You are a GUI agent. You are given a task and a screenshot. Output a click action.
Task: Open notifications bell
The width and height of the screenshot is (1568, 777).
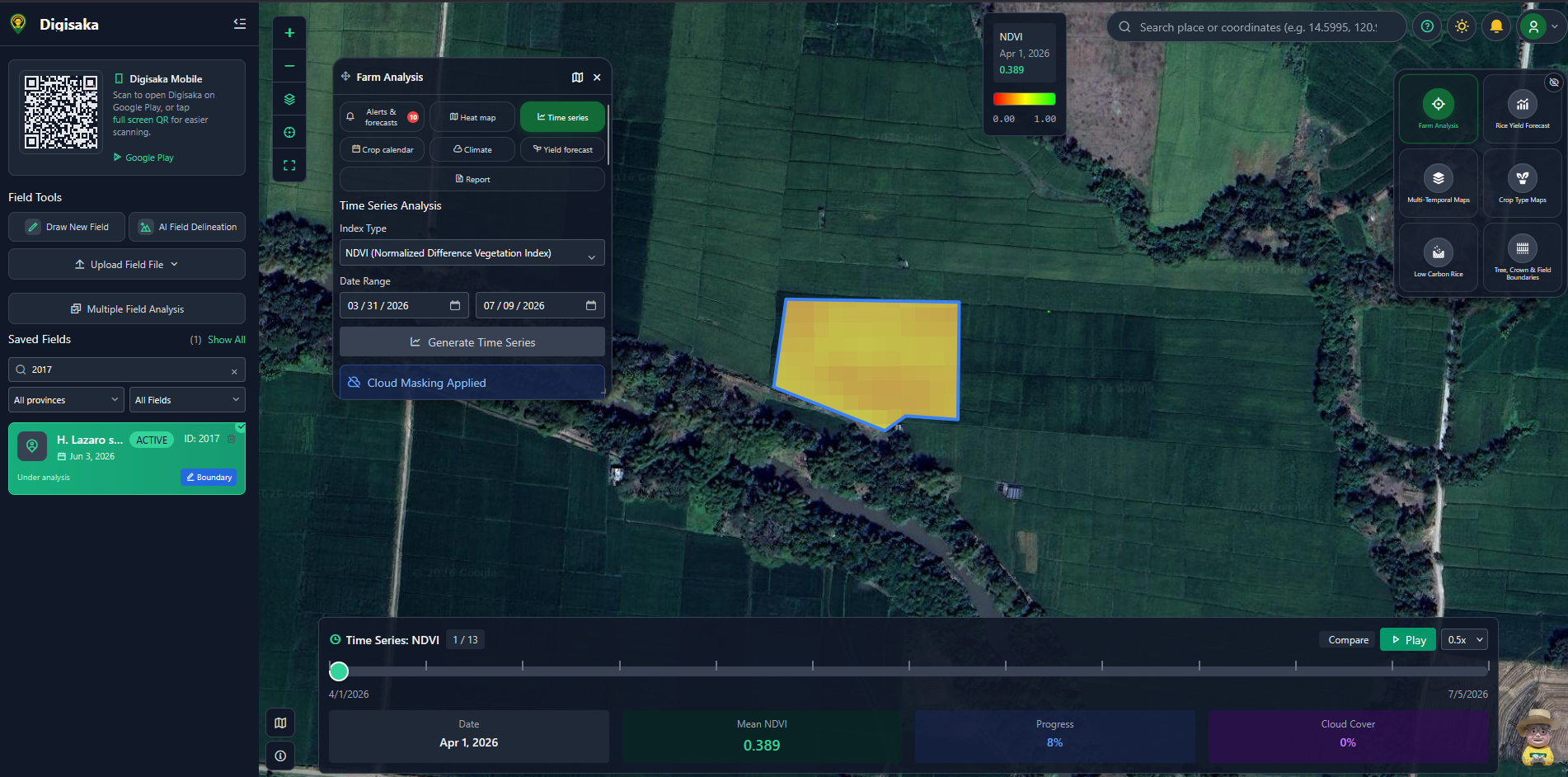click(1496, 26)
